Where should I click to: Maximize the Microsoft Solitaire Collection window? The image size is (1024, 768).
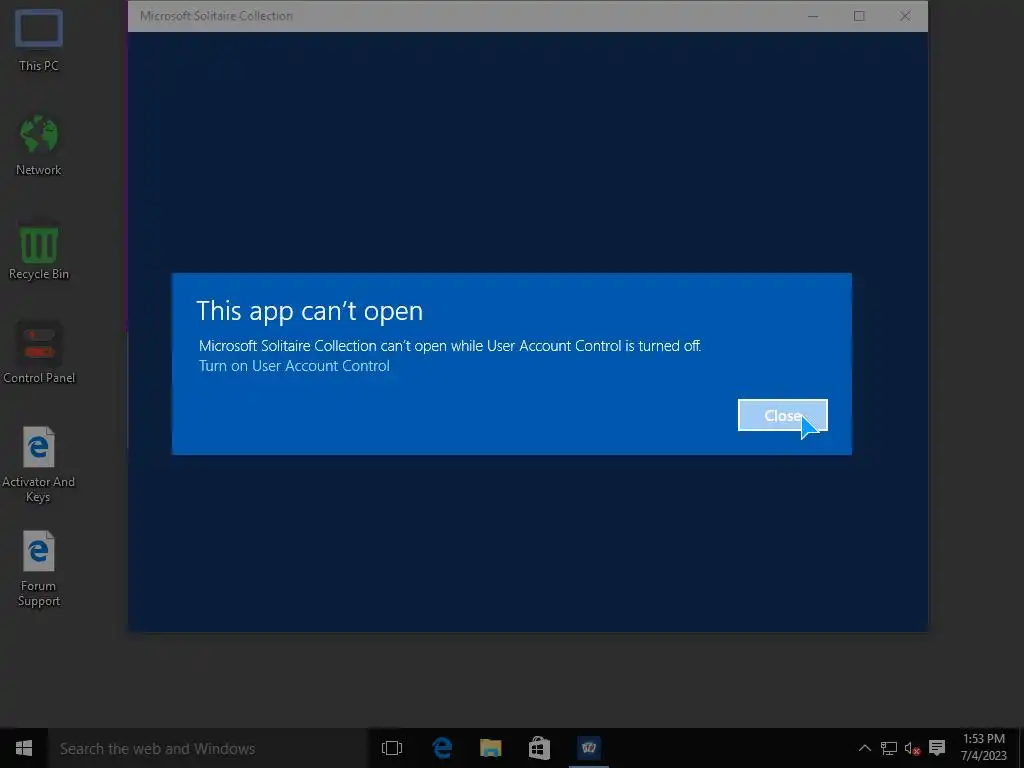pyautogui.click(x=859, y=16)
